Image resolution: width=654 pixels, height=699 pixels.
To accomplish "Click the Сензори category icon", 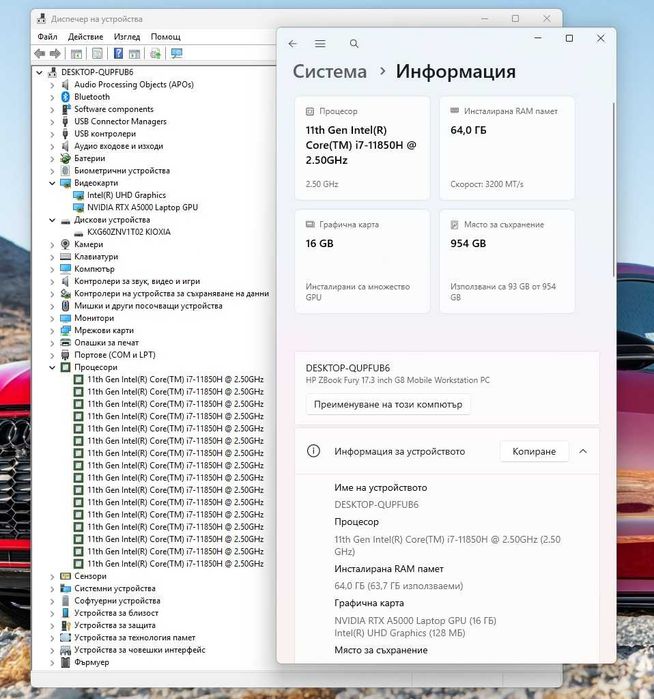I will pos(66,576).
